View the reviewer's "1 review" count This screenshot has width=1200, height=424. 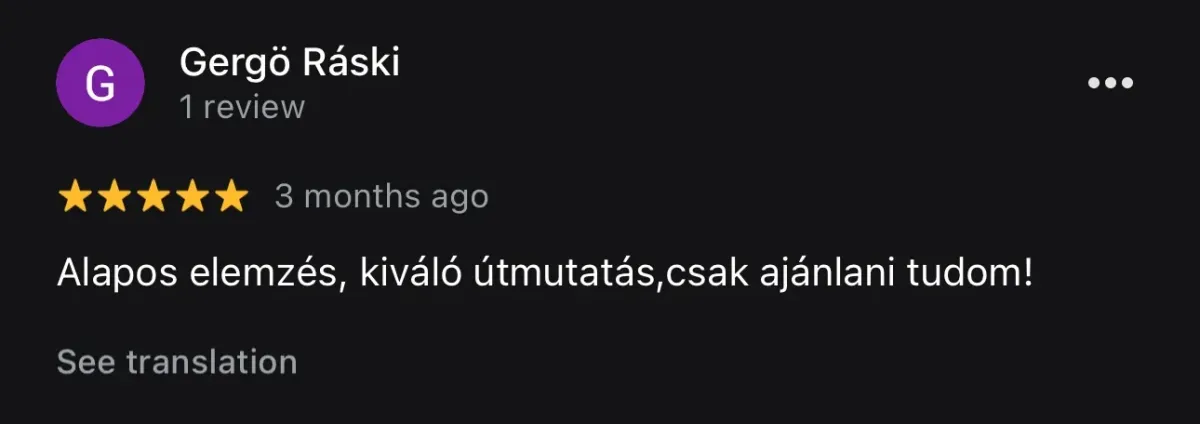click(242, 107)
